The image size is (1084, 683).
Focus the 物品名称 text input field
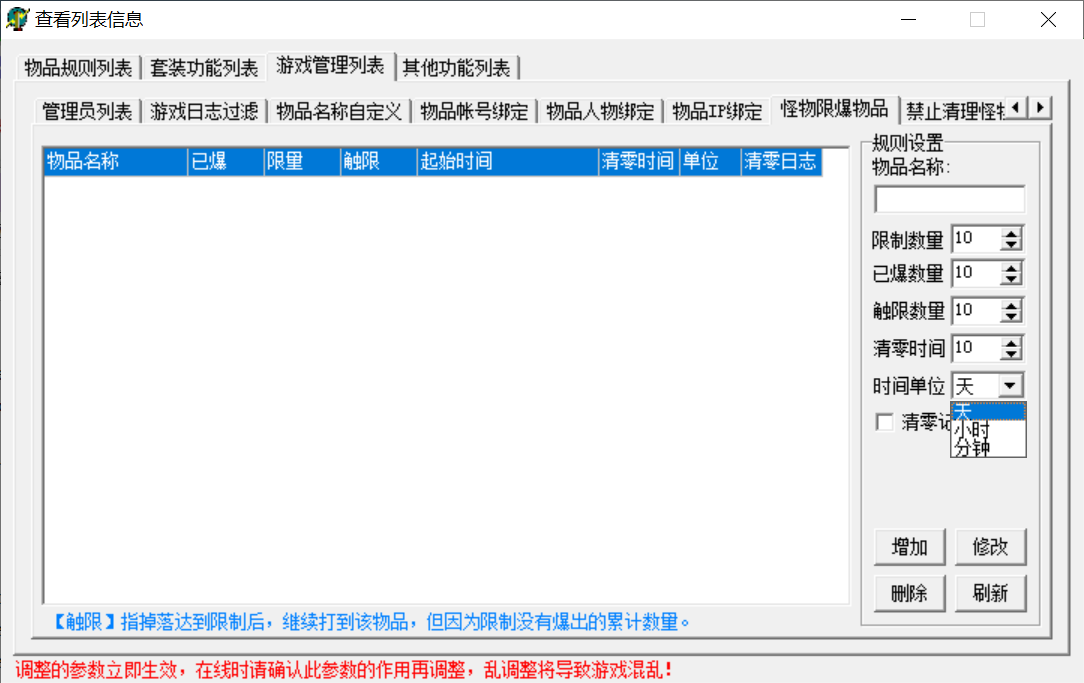949,200
